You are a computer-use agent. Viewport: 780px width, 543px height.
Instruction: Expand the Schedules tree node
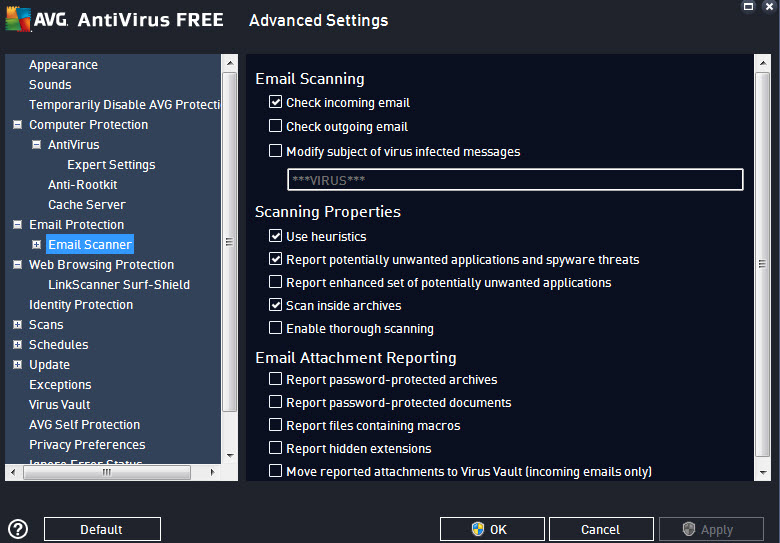coord(17,345)
